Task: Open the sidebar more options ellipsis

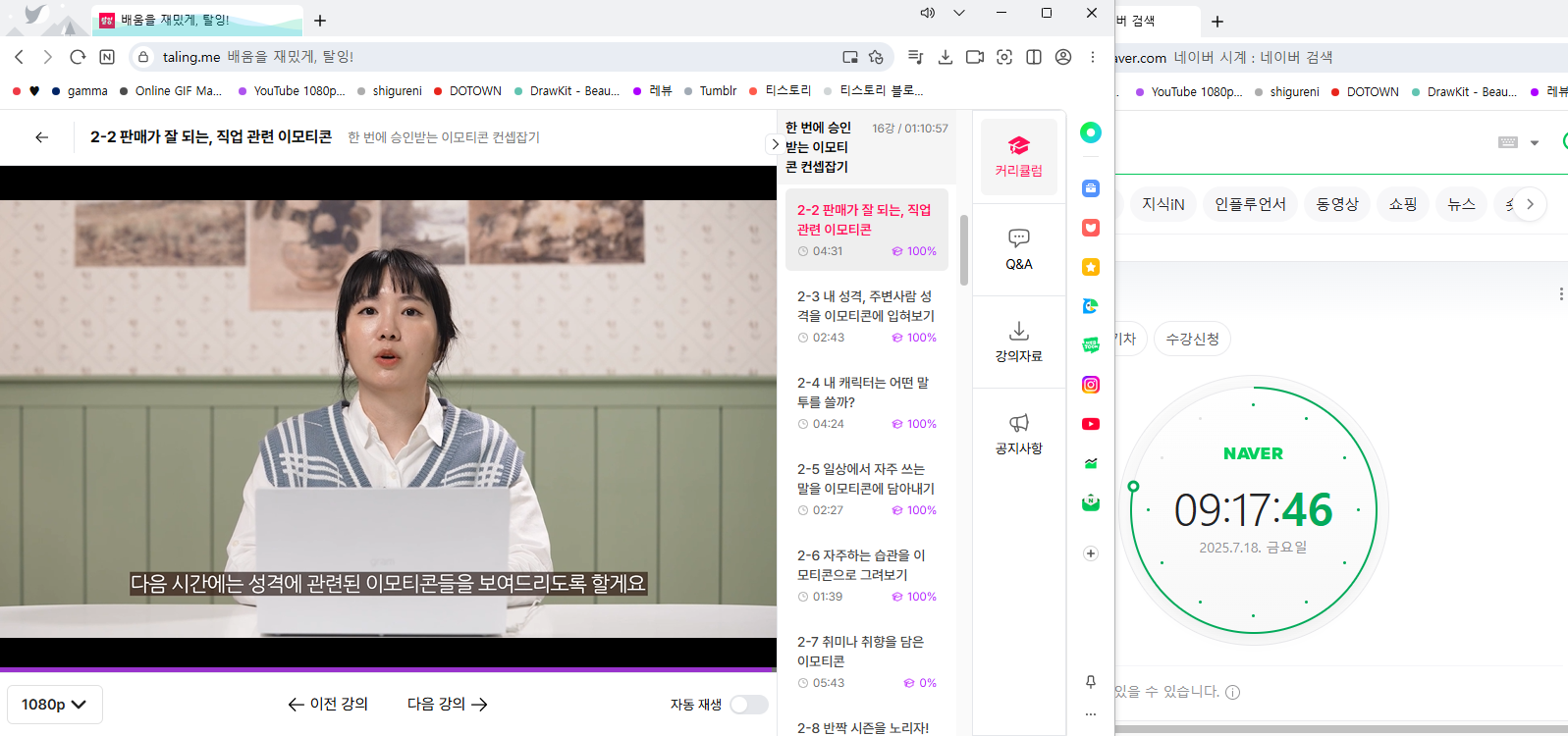Action: click(1090, 714)
